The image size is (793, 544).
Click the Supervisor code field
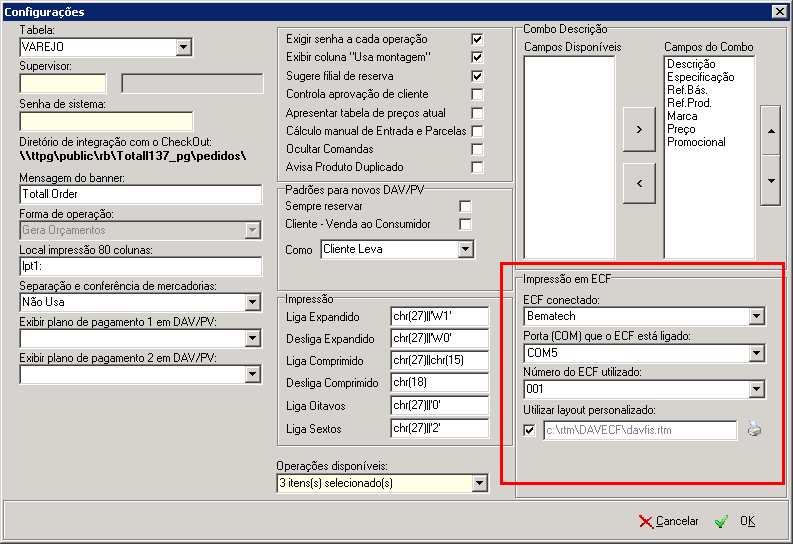[x=63, y=83]
